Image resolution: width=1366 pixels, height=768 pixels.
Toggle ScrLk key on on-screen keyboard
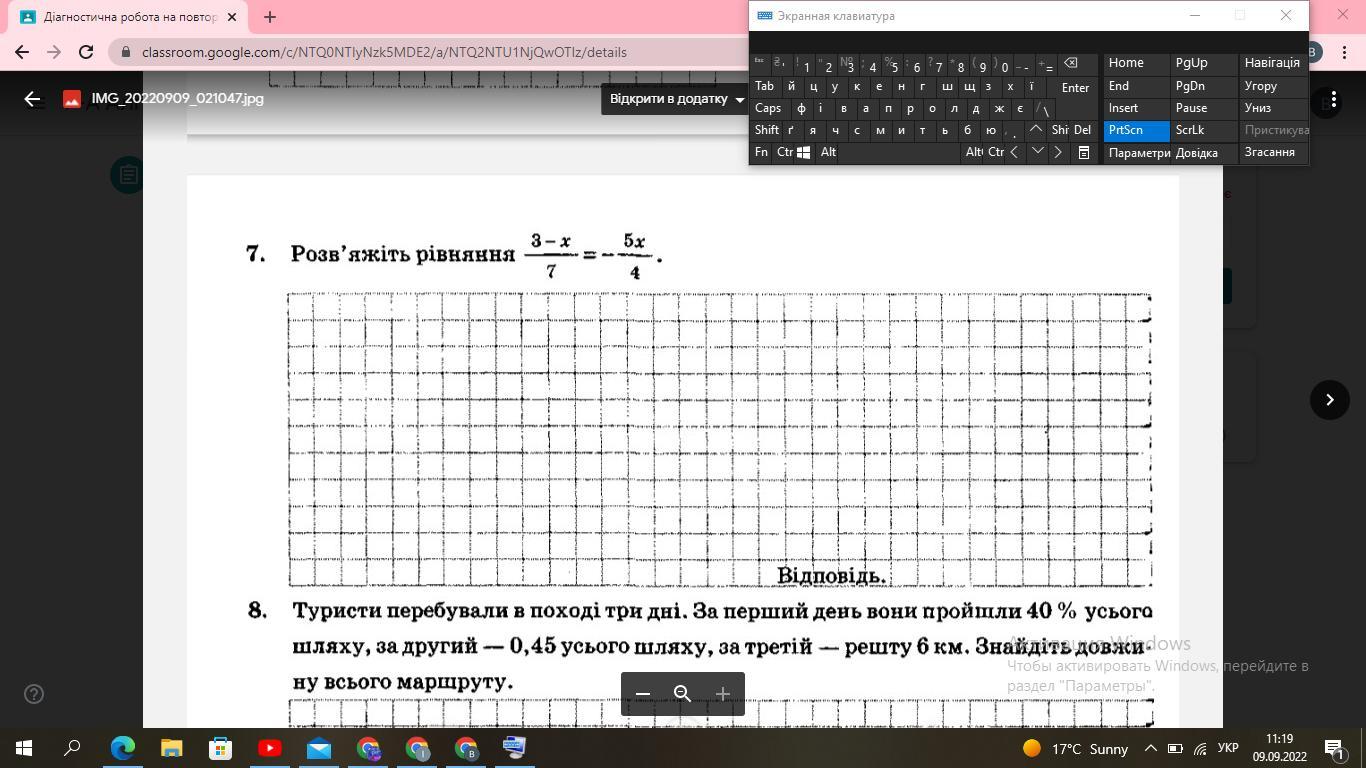[x=1204, y=130]
